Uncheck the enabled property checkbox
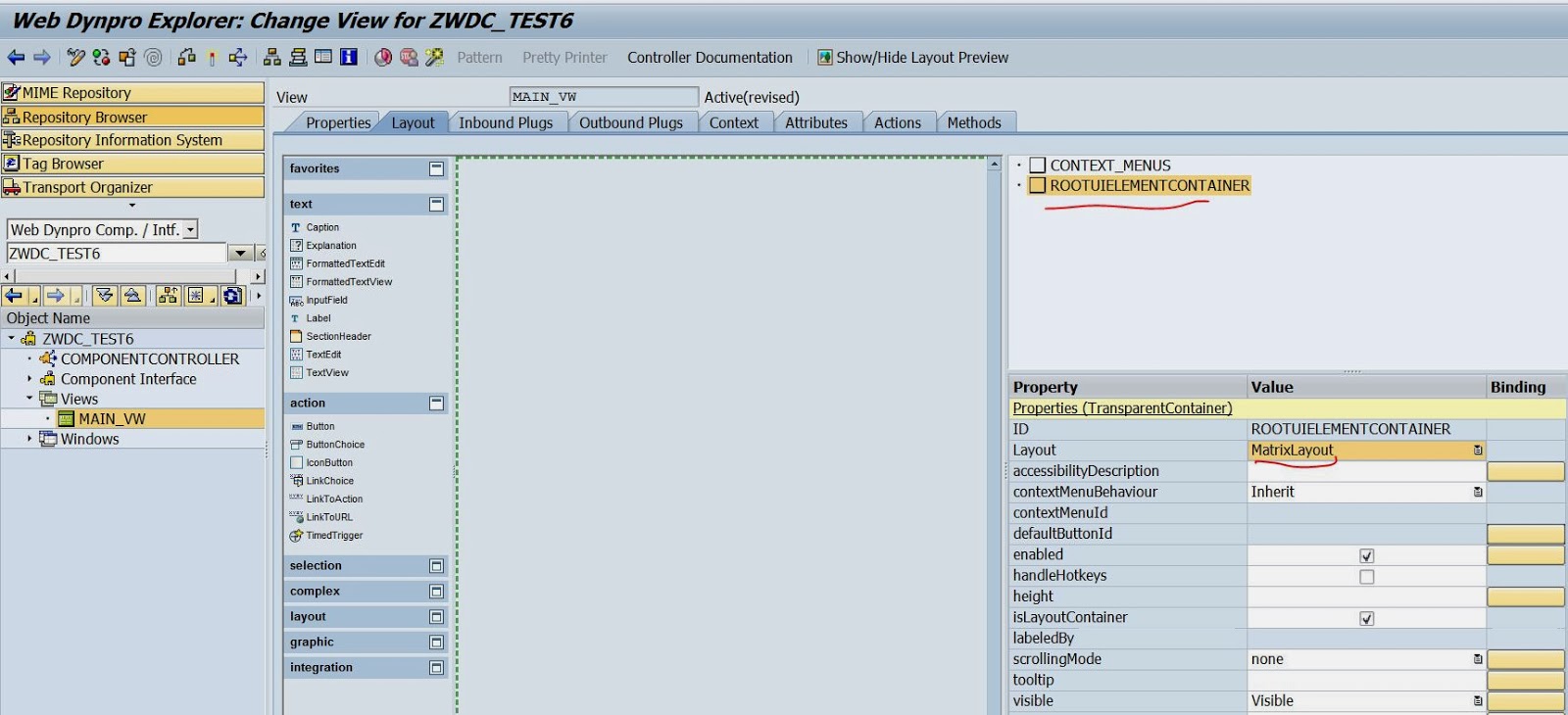The height and width of the screenshot is (715, 1568). 1367,555
